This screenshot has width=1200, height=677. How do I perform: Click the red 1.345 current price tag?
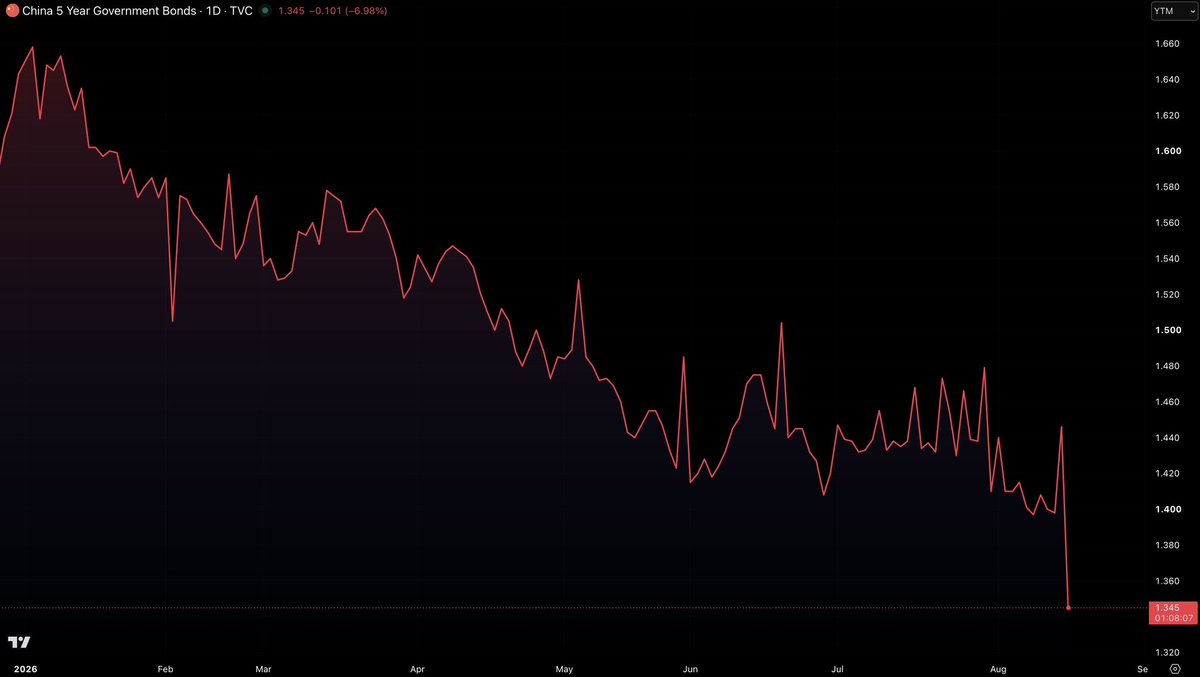[1166, 608]
